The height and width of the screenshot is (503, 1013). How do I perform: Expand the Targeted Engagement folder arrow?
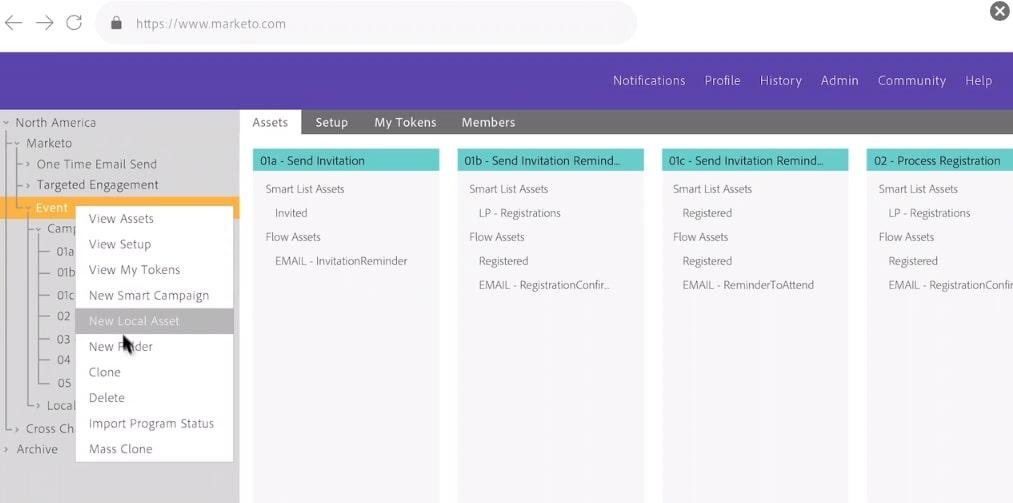[28, 185]
